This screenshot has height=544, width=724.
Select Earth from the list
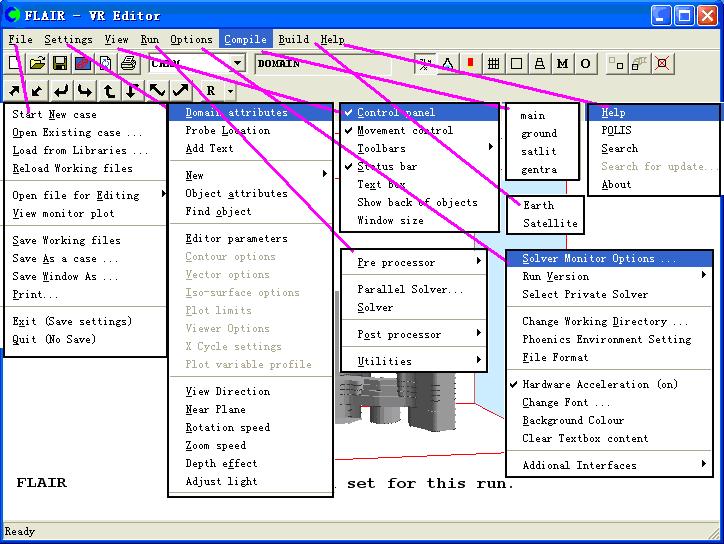coord(538,205)
